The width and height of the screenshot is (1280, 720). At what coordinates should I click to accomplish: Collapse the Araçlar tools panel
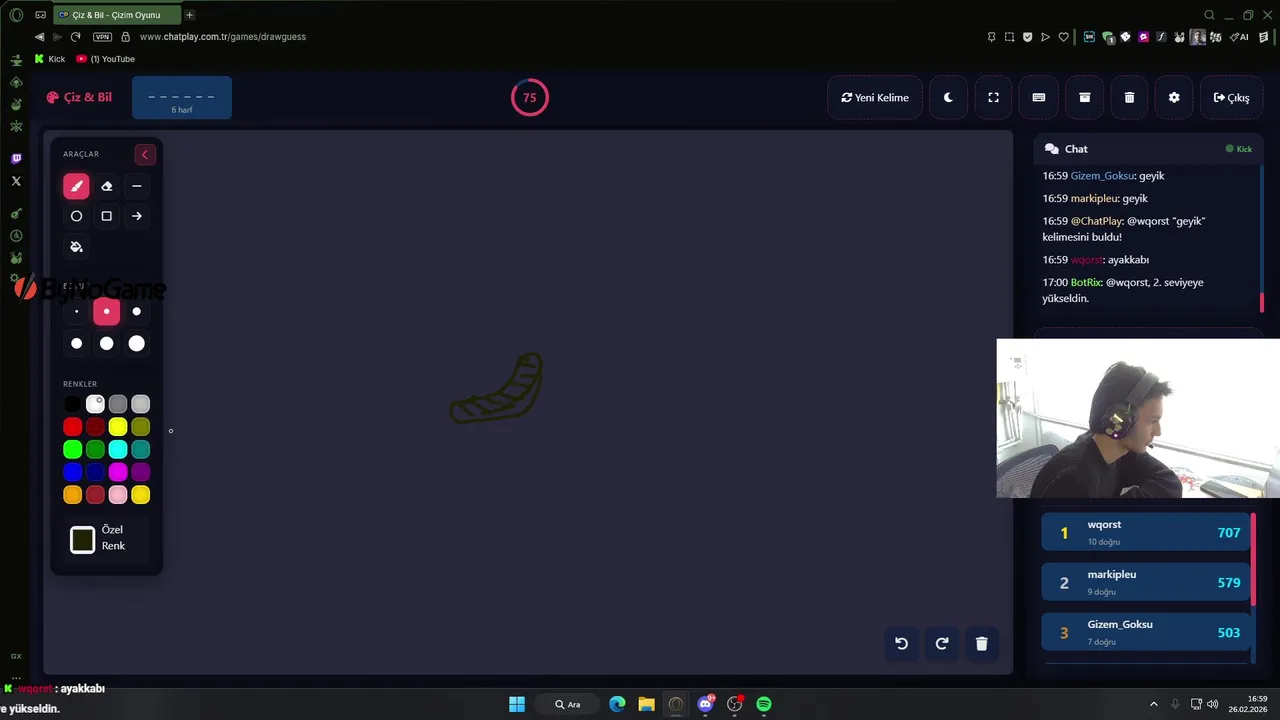[145, 154]
